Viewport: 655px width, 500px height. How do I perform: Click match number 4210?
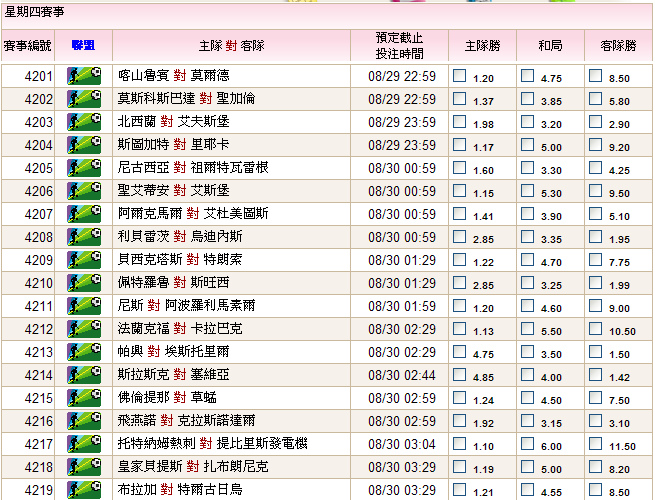click(38, 283)
